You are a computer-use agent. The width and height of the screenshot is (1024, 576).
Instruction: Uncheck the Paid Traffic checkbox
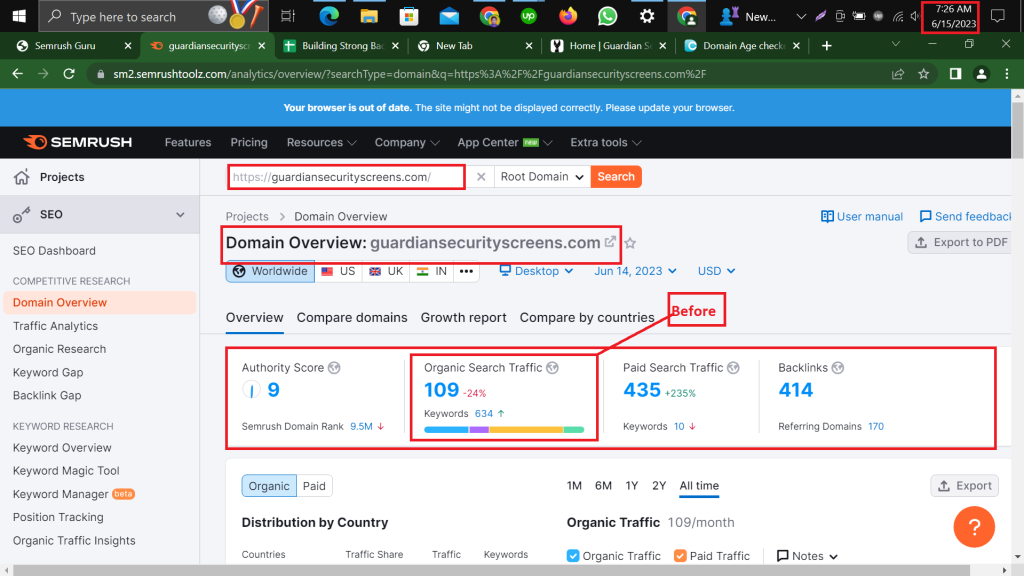[680, 556]
